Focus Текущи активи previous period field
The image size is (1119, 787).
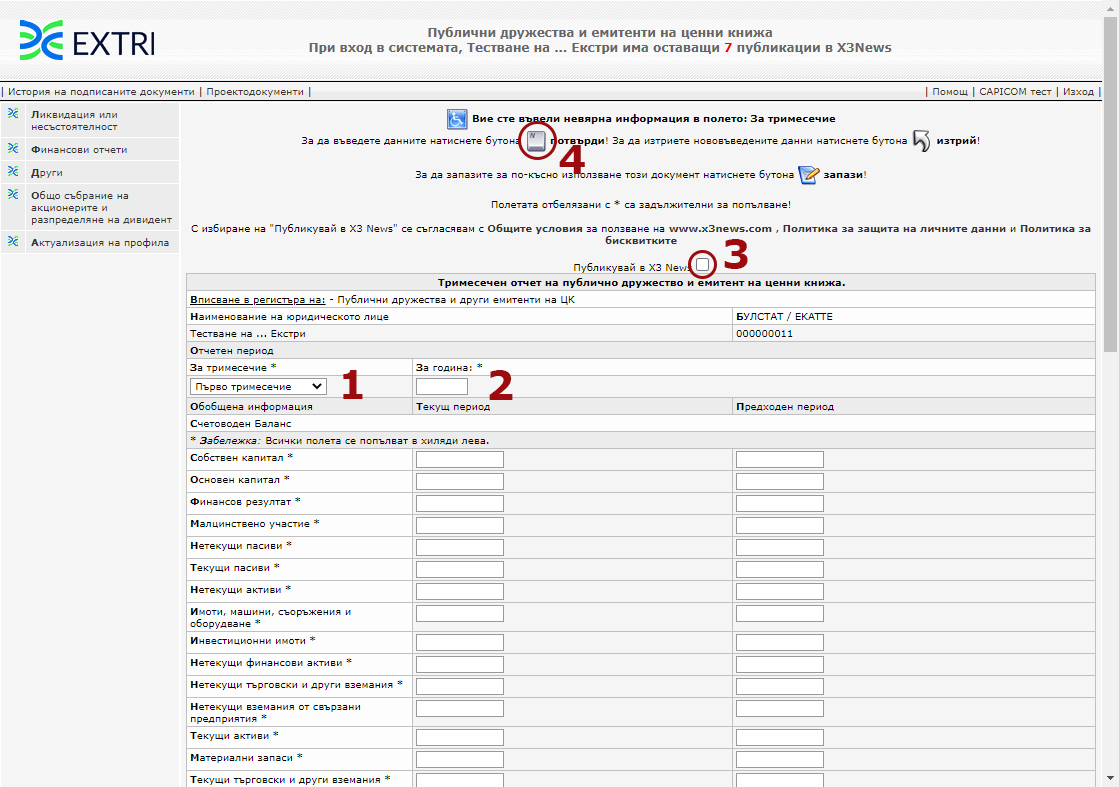[x=779, y=737]
